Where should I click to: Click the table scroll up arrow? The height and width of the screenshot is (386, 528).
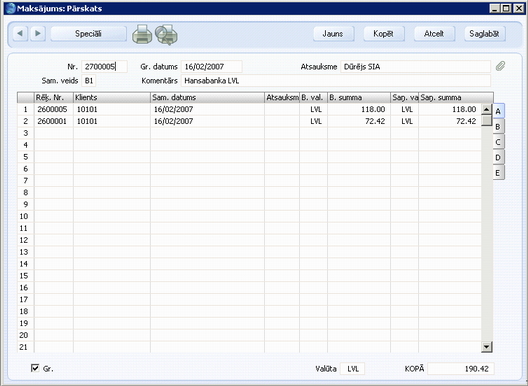pyautogui.click(x=487, y=109)
